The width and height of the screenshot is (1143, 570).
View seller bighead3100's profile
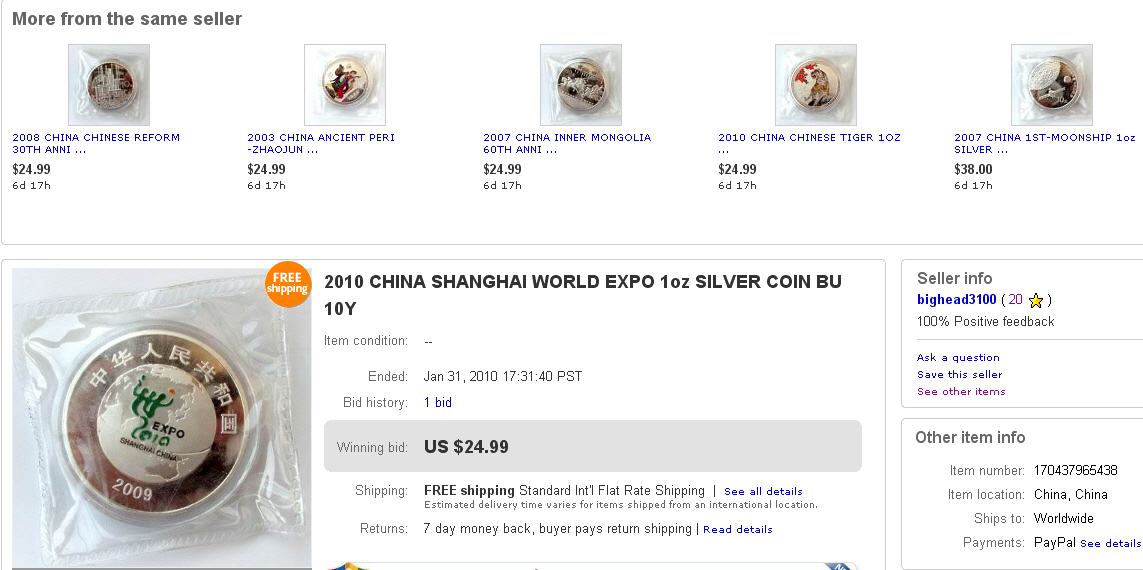click(x=957, y=300)
